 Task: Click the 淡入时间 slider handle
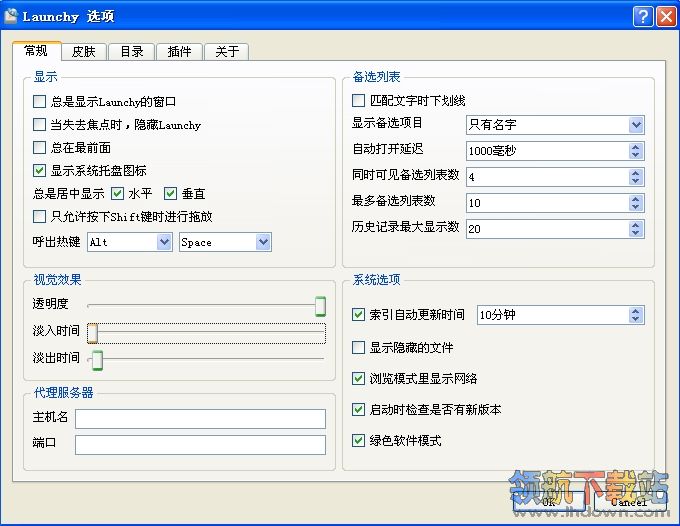(92, 333)
